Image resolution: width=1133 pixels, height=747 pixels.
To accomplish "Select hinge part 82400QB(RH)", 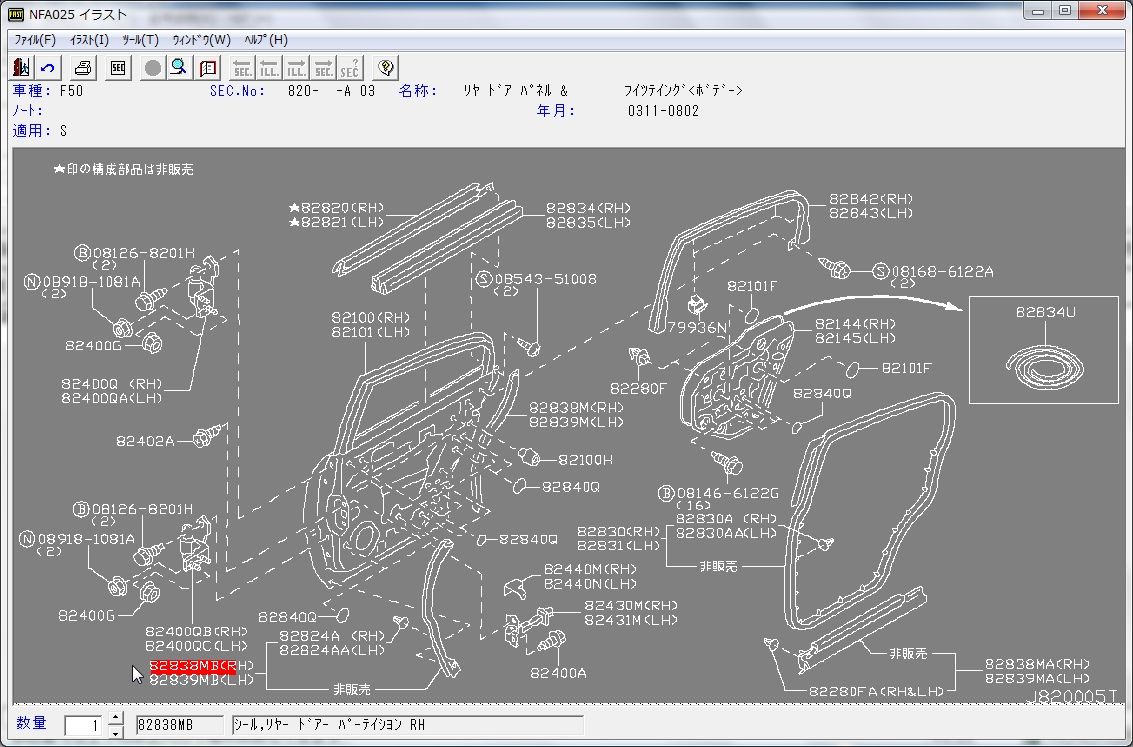I will click(196, 631).
